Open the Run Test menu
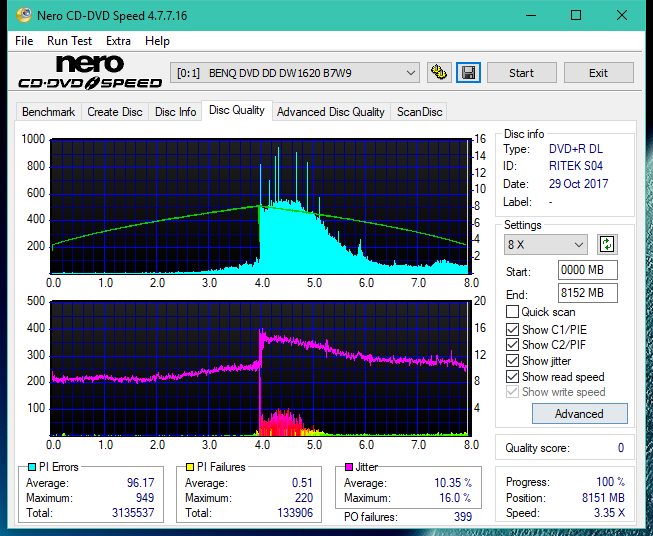The width and height of the screenshot is (653, 536). 69,41
